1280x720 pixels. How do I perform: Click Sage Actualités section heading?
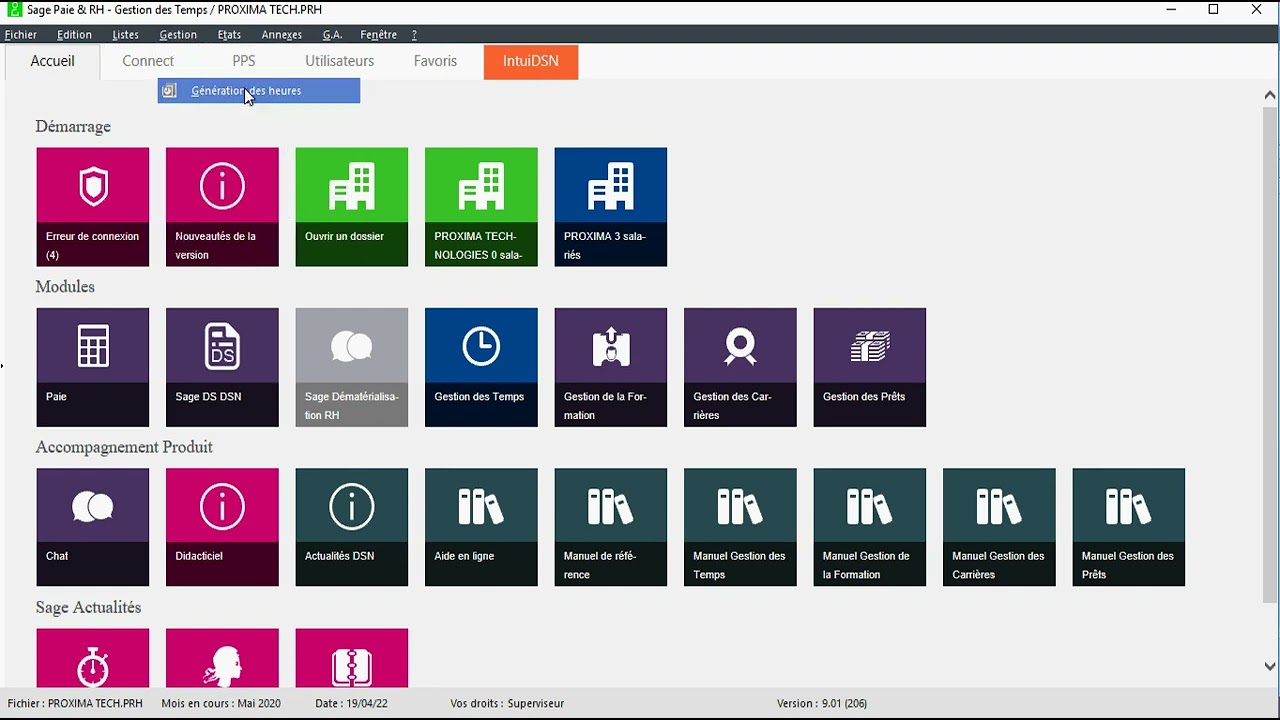88,607
